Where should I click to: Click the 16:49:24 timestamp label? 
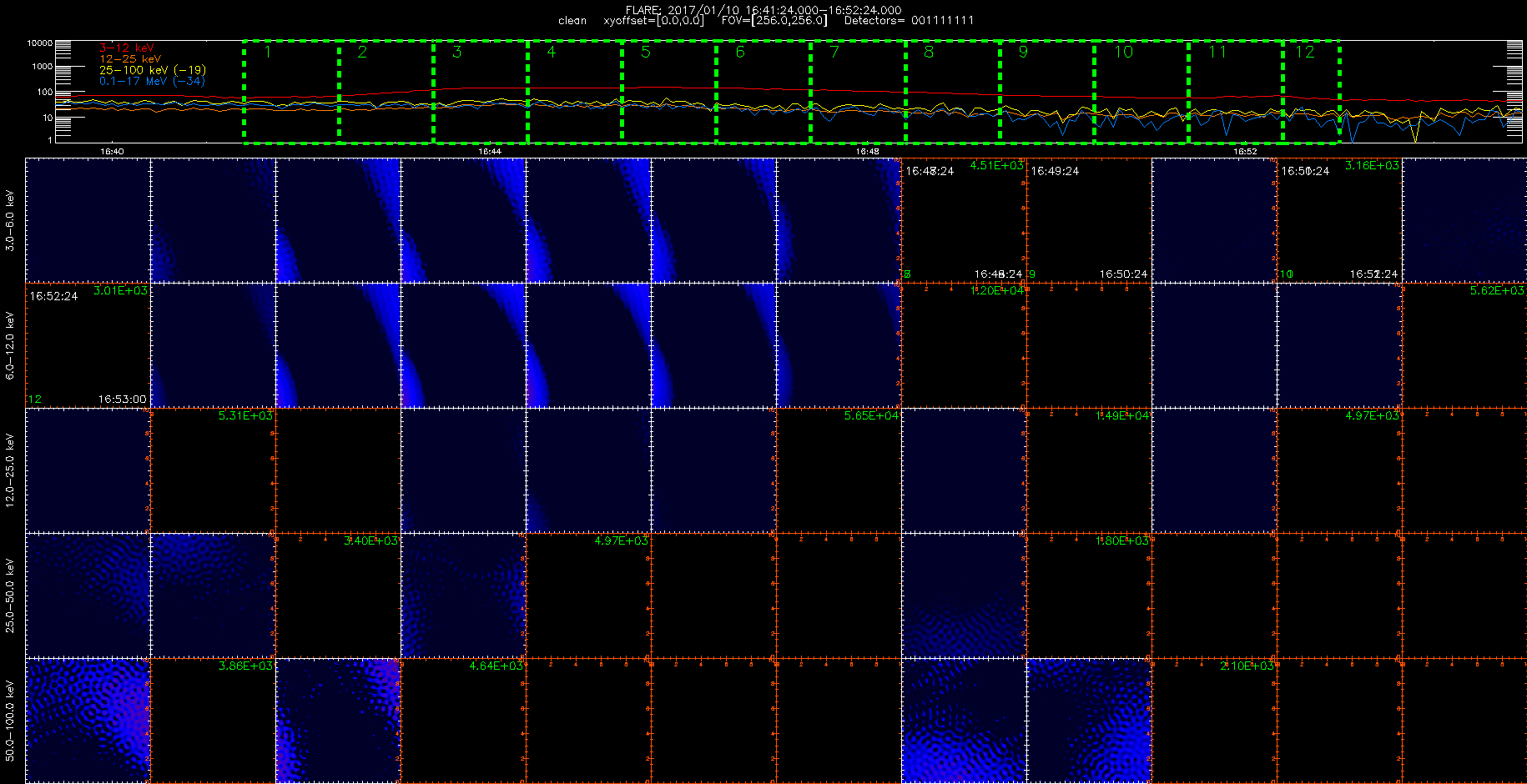tap(1055, 171)
